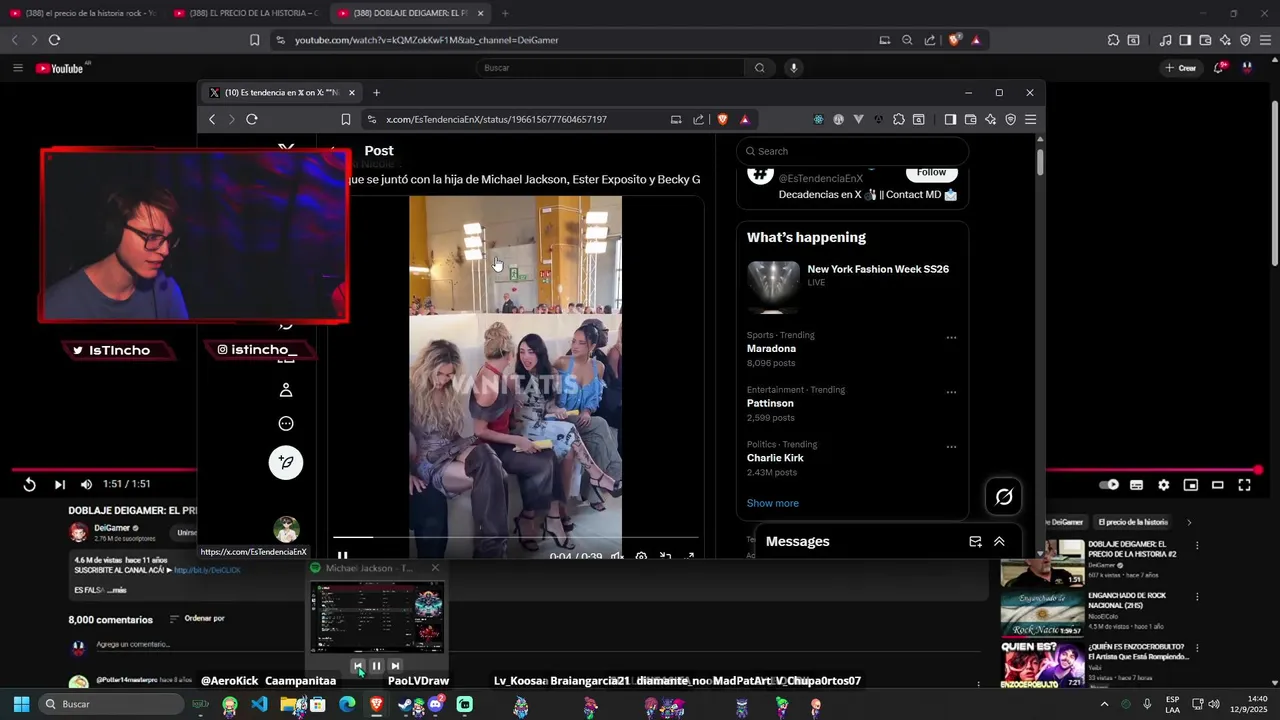Enter YouTube fullscreen mode
This screenshot has height=720, width=1280.
[x=1244, y=485]
